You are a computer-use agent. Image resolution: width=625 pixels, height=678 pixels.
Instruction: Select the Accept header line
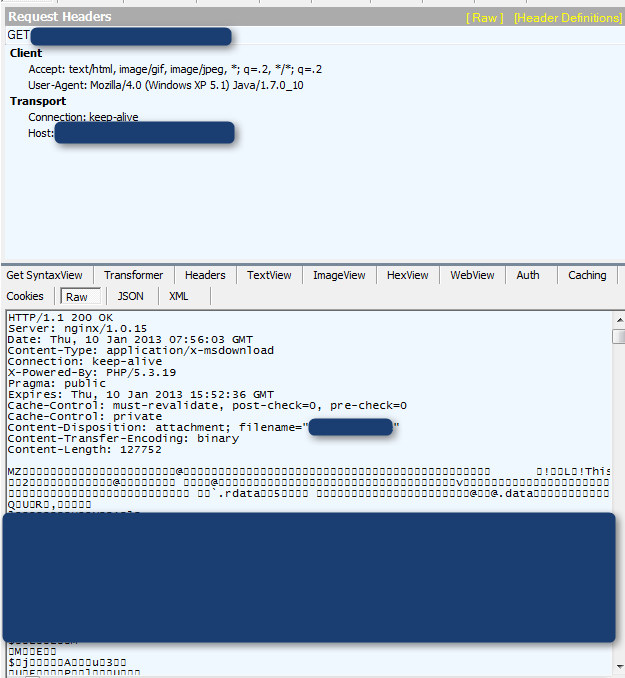175,69
